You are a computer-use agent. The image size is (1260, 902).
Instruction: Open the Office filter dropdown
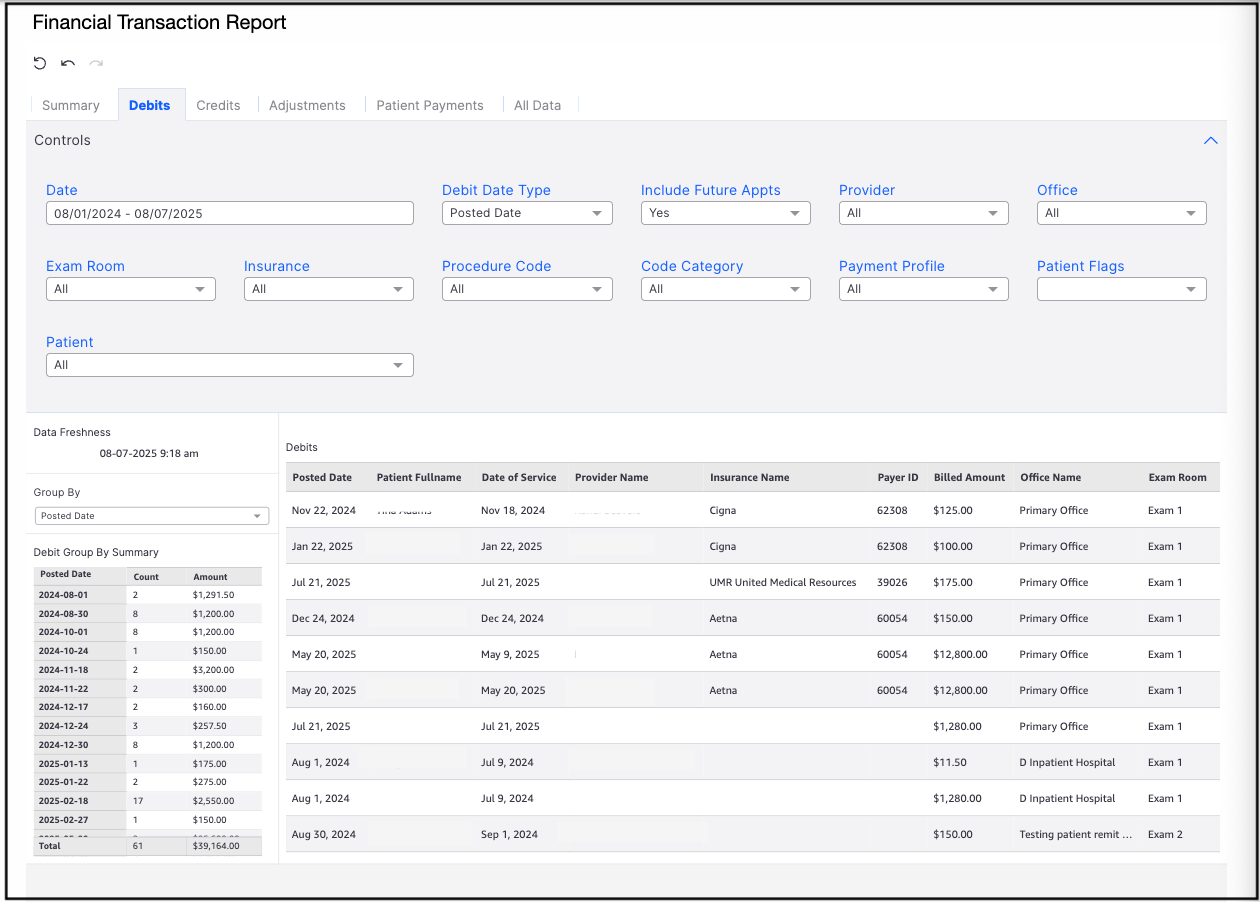[1121, 213]
